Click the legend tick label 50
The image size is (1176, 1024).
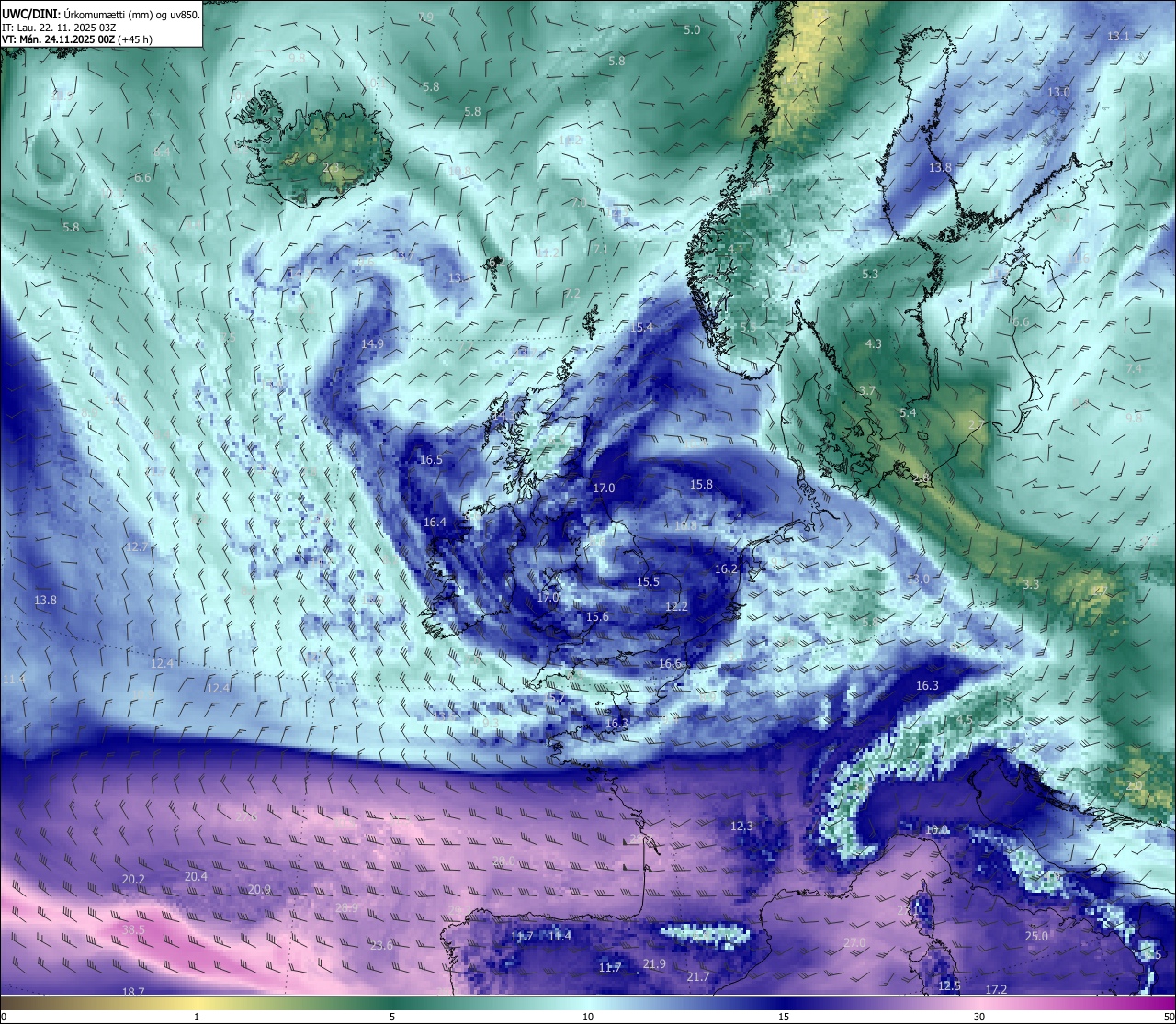(1169, 1017)
